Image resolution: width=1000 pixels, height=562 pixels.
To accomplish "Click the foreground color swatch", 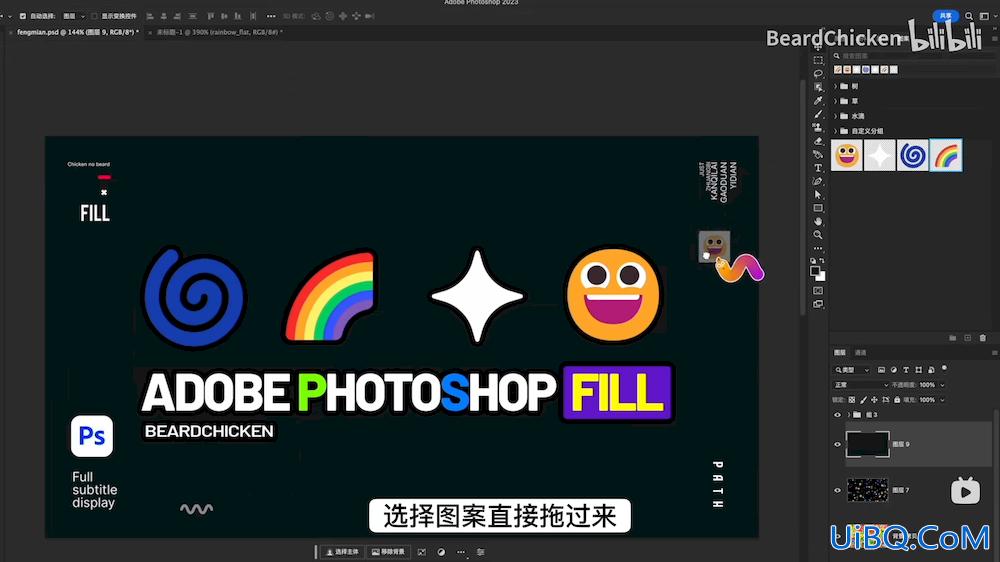I will point(815,270).
